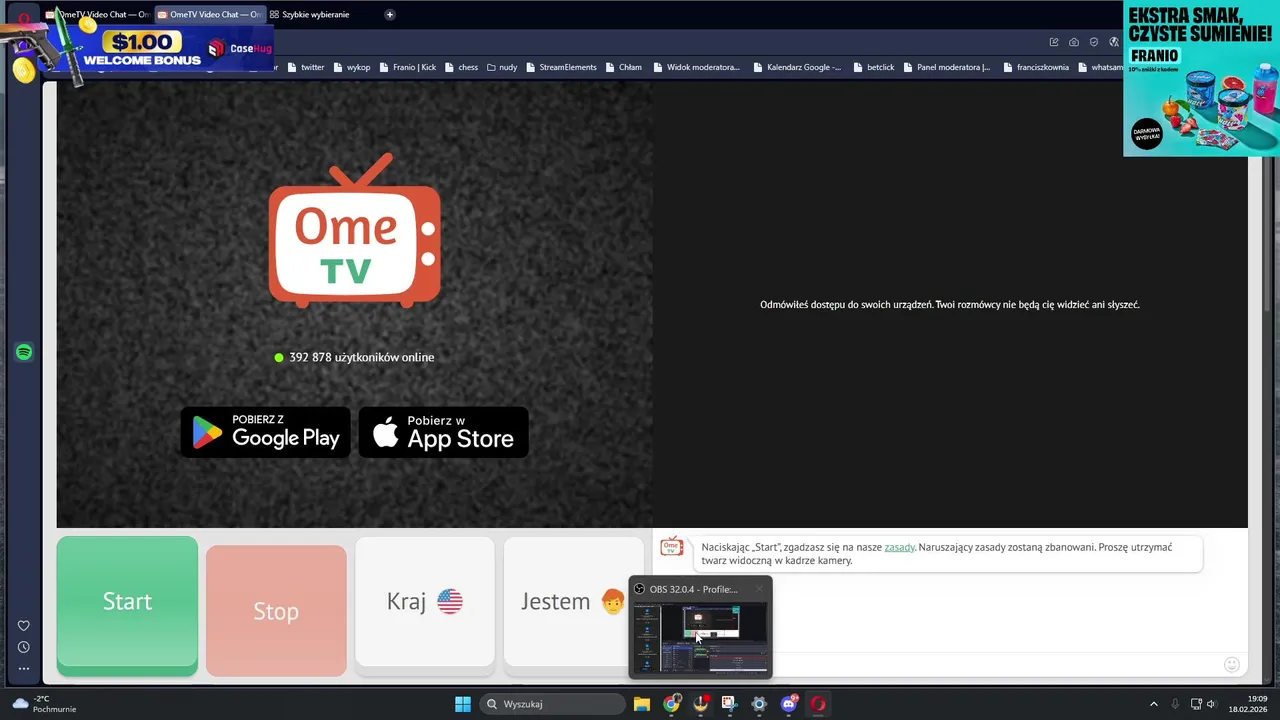Image resolution: width=1280 pixels, height=720 pixels.
Task: Open Opera bookmarks heart icon in sidebar
Action: [x=24, y=626]
